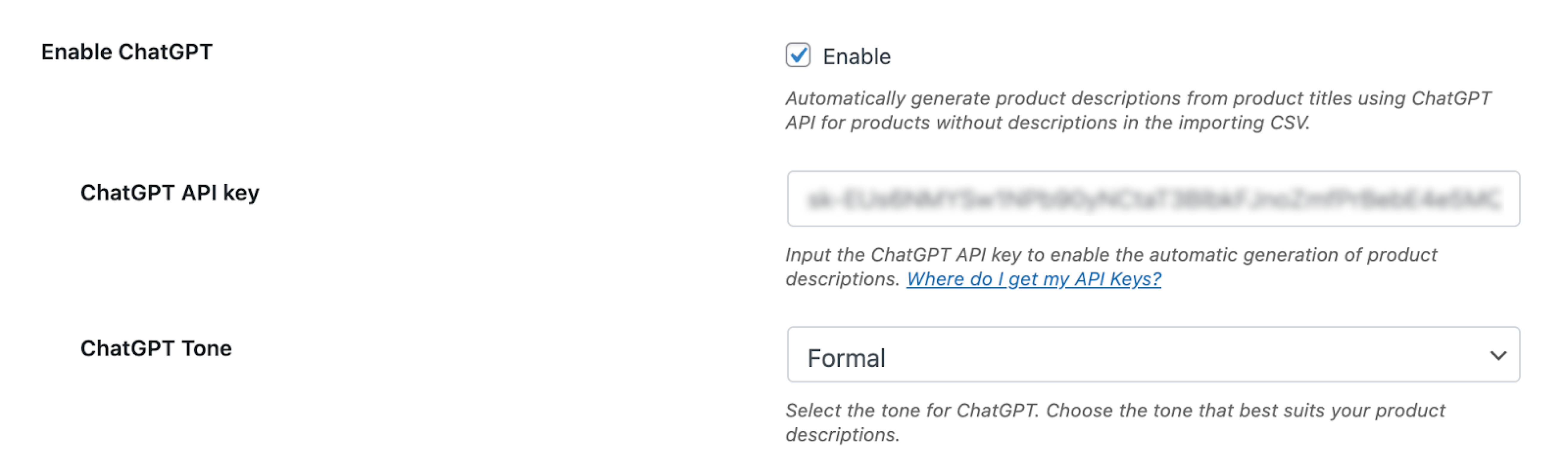The image size is (1568, 465).
Task: Click the blue checkmark icon
Action: tap(798, 55)
